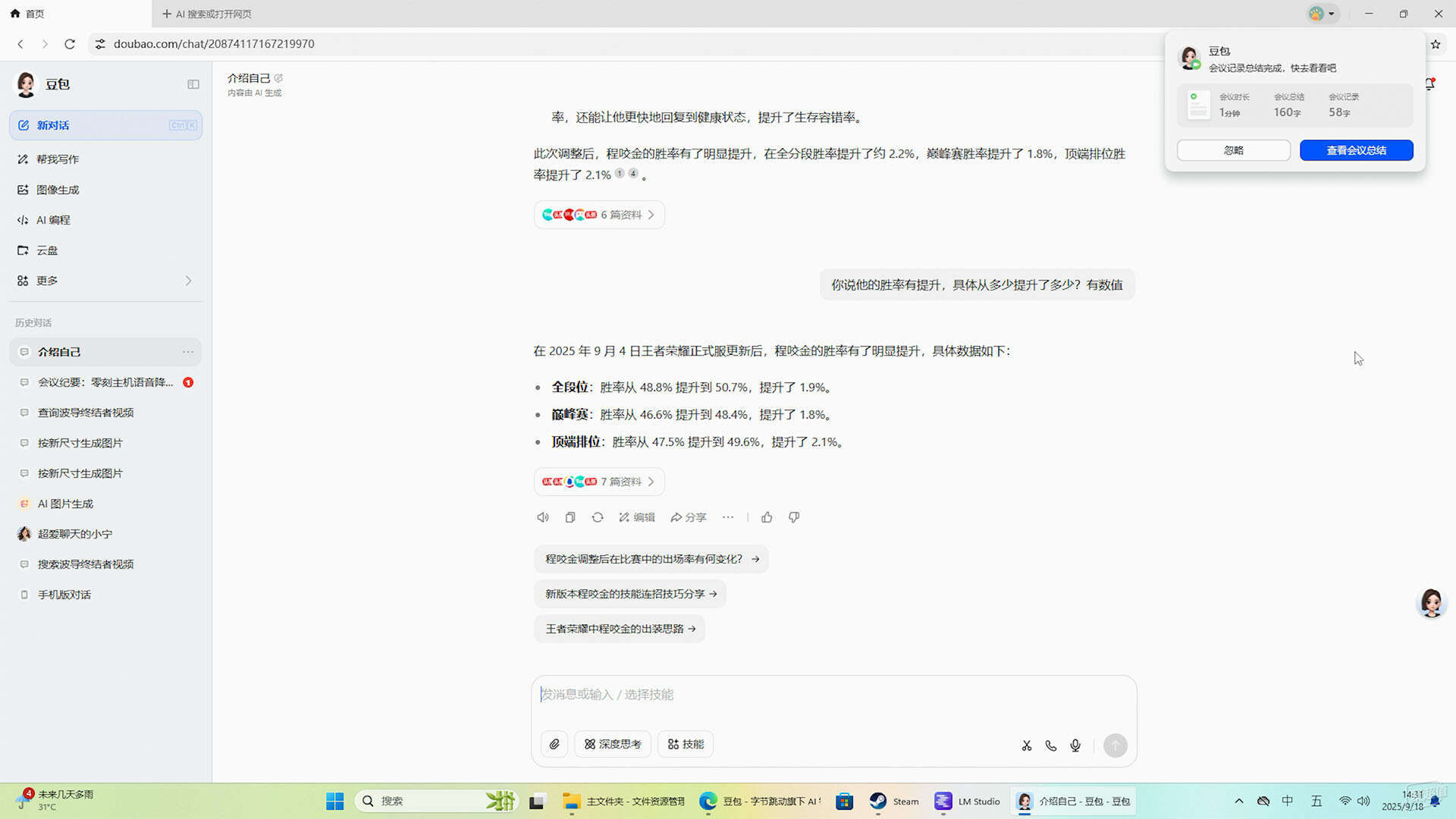
Task: Click 查看会议总结 in the notification
Action: pos(1357,150)
